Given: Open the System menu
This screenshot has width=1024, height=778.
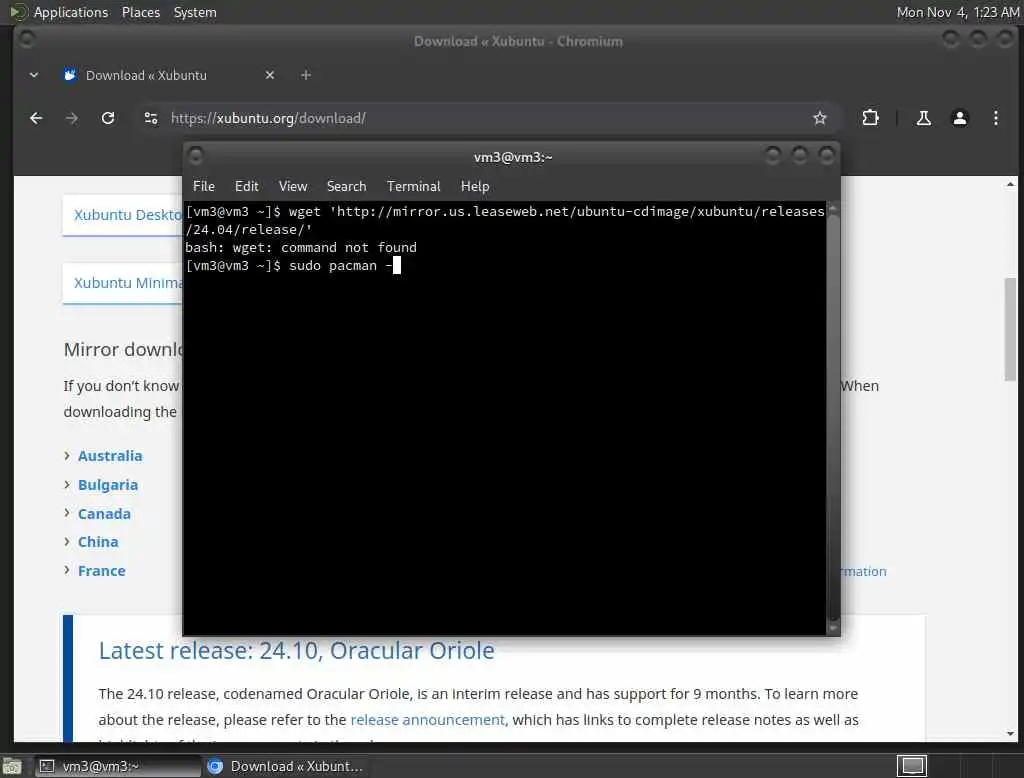Looking at the screenshot, I should click(195, 12).
